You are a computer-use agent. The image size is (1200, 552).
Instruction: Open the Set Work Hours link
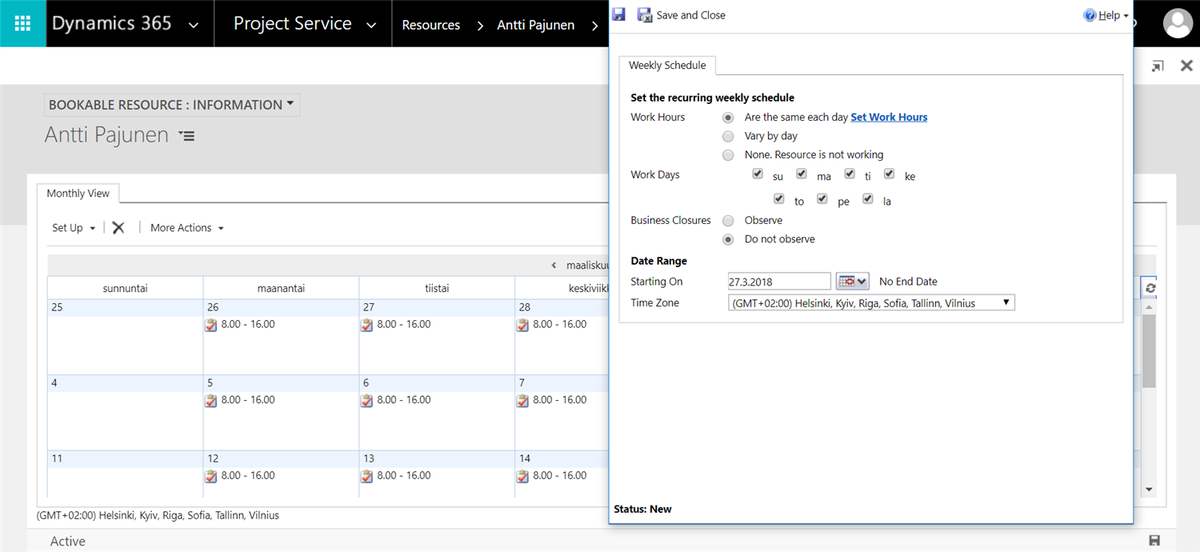click(x=889, y=117)
